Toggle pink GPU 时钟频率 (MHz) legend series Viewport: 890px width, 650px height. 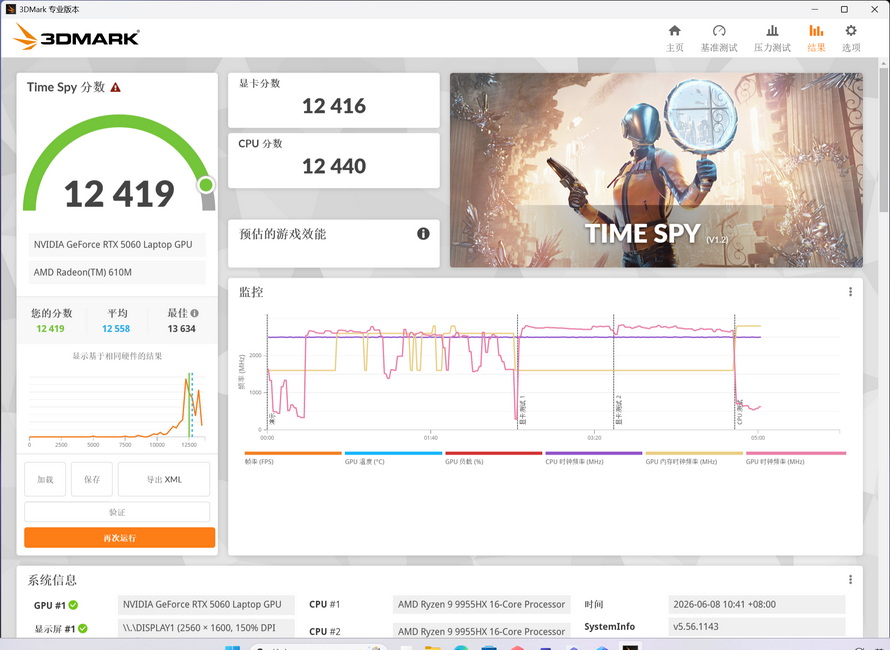click(x=796, y=458)
